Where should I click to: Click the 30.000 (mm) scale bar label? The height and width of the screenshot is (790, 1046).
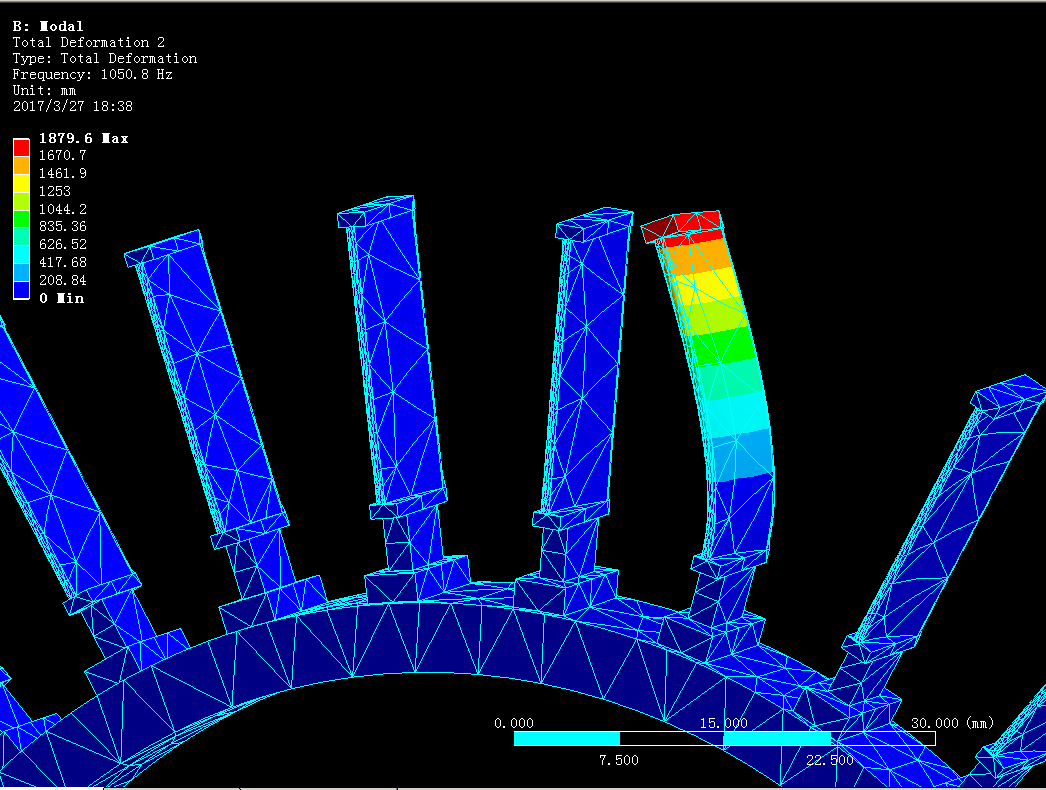click(x=952, y=723)
